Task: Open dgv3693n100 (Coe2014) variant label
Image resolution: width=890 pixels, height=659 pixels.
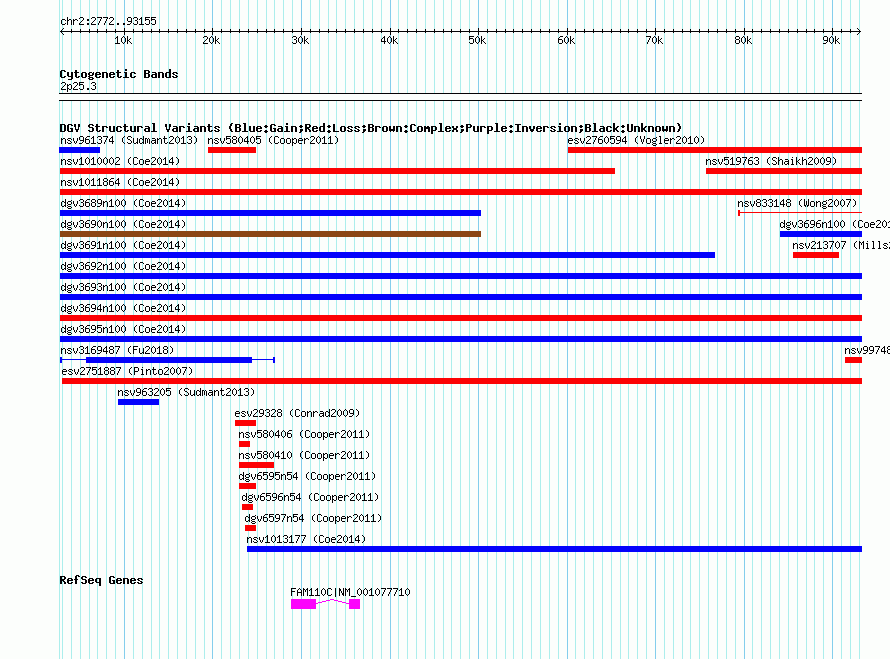Action: tap(123, 287)
